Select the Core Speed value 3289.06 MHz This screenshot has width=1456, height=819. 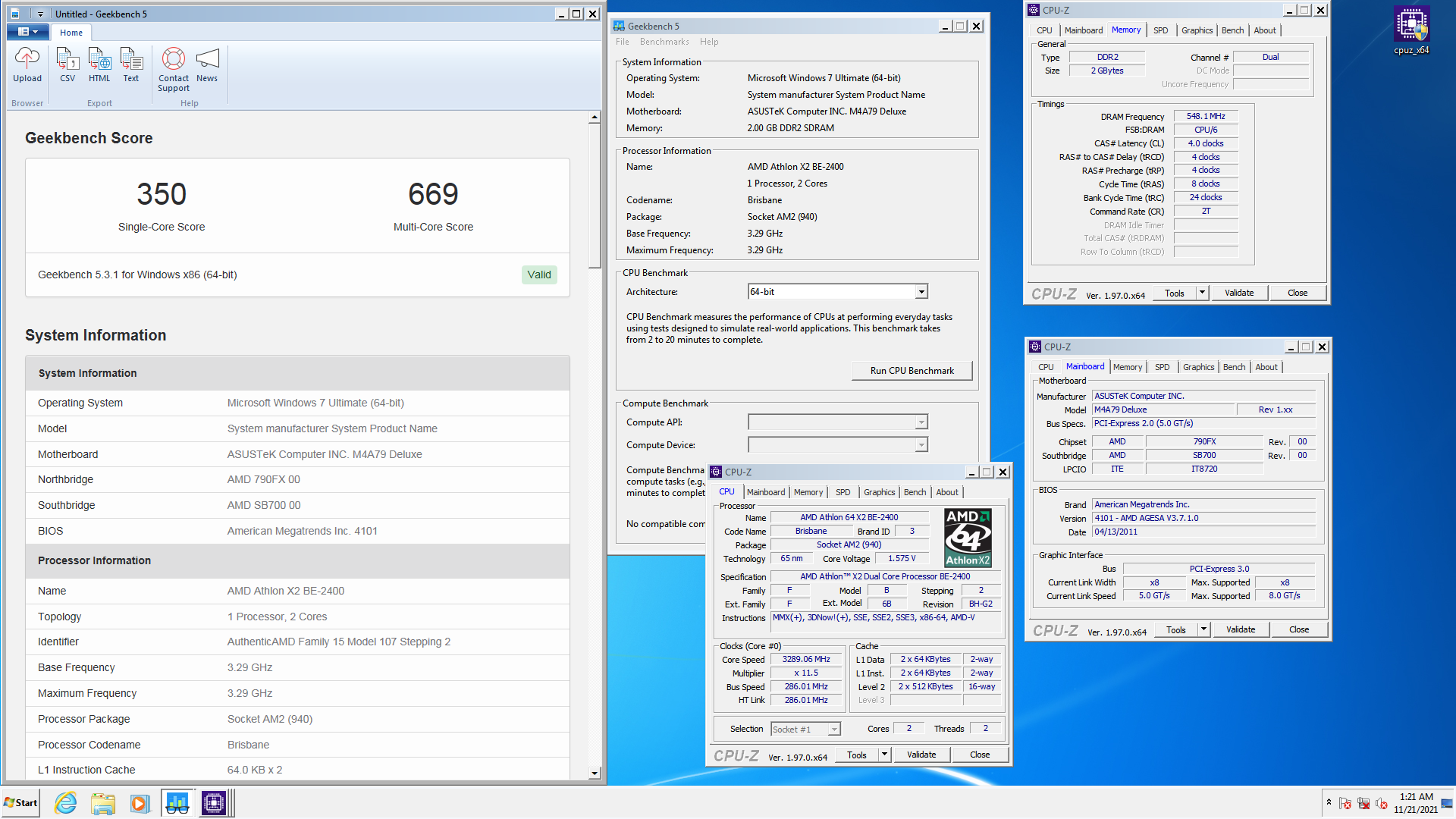806,660
